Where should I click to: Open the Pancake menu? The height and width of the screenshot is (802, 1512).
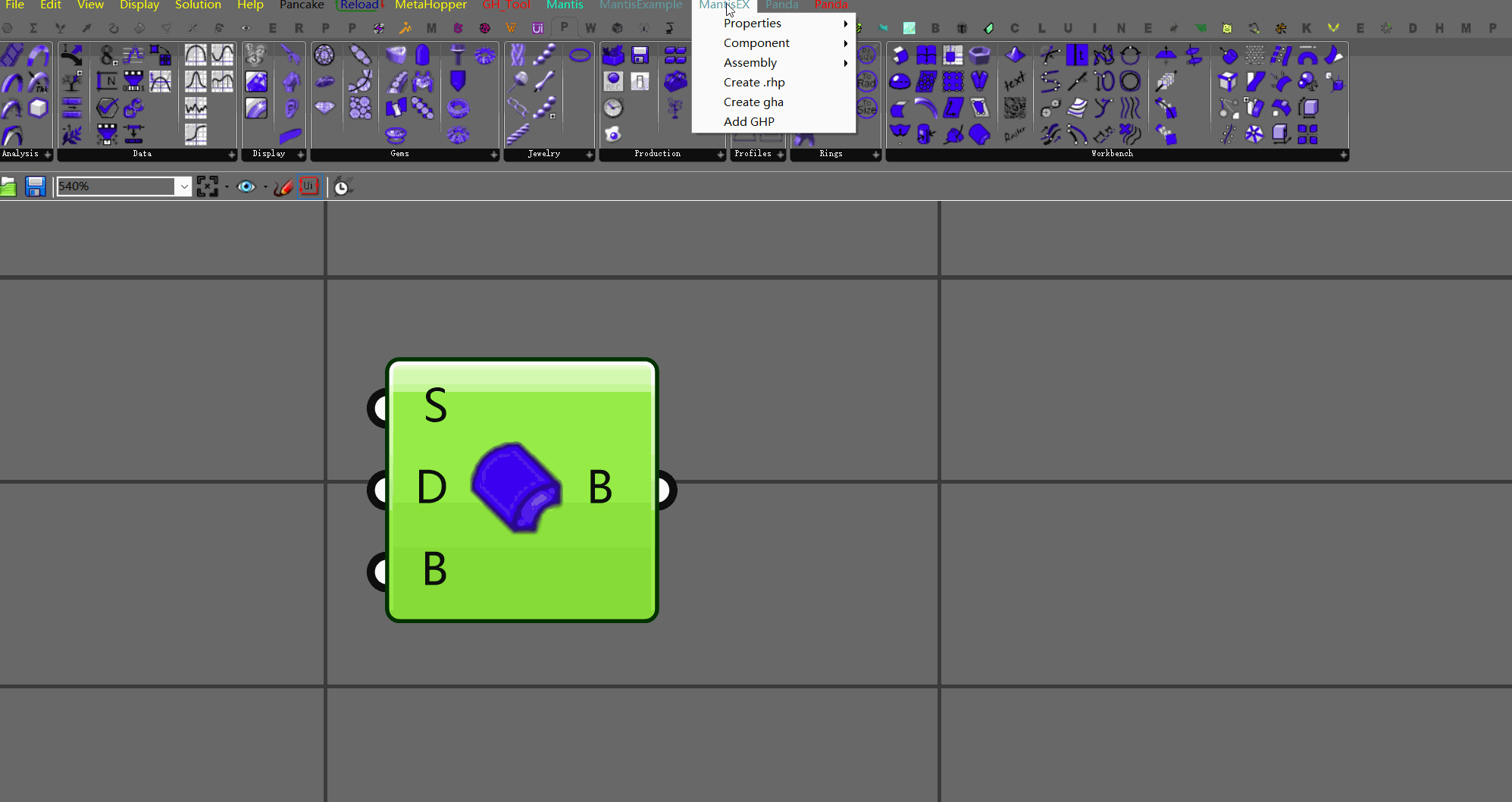pos(302,5)
